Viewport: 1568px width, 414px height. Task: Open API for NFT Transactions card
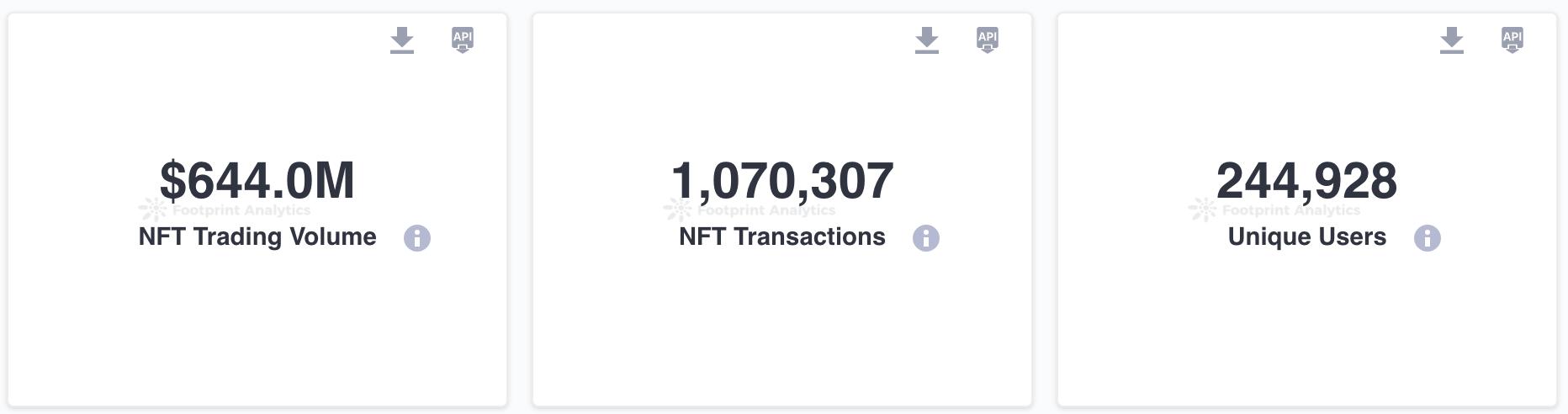(988, 40)
